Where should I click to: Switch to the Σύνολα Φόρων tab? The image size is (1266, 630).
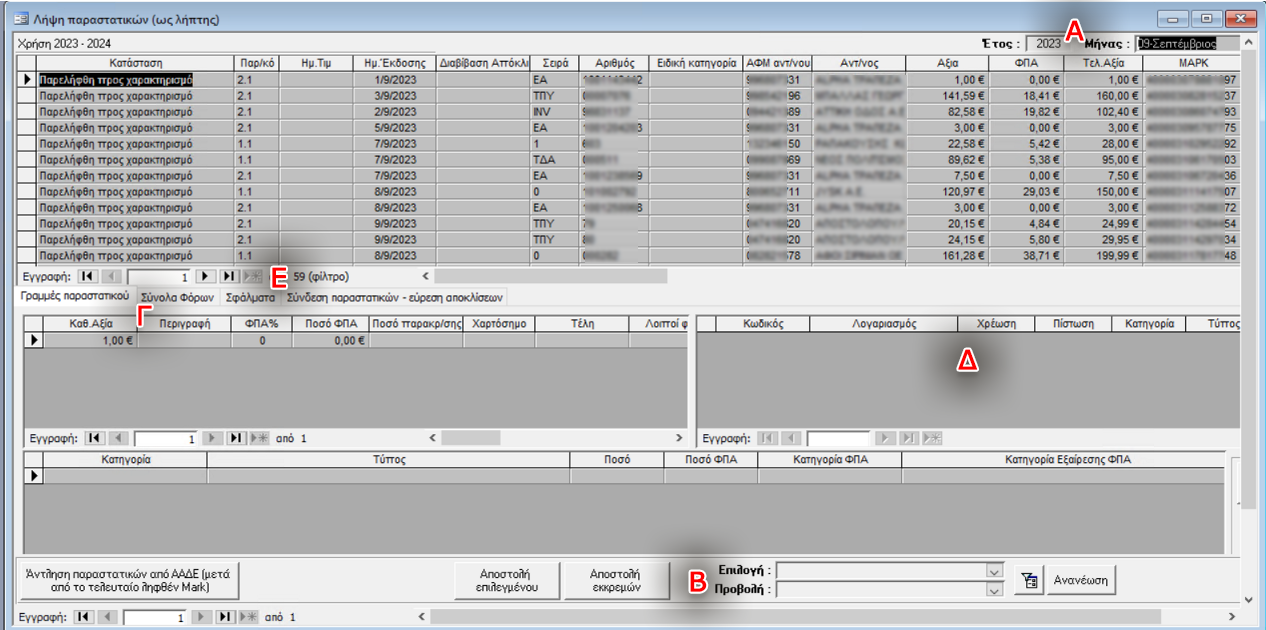point(178,297)
